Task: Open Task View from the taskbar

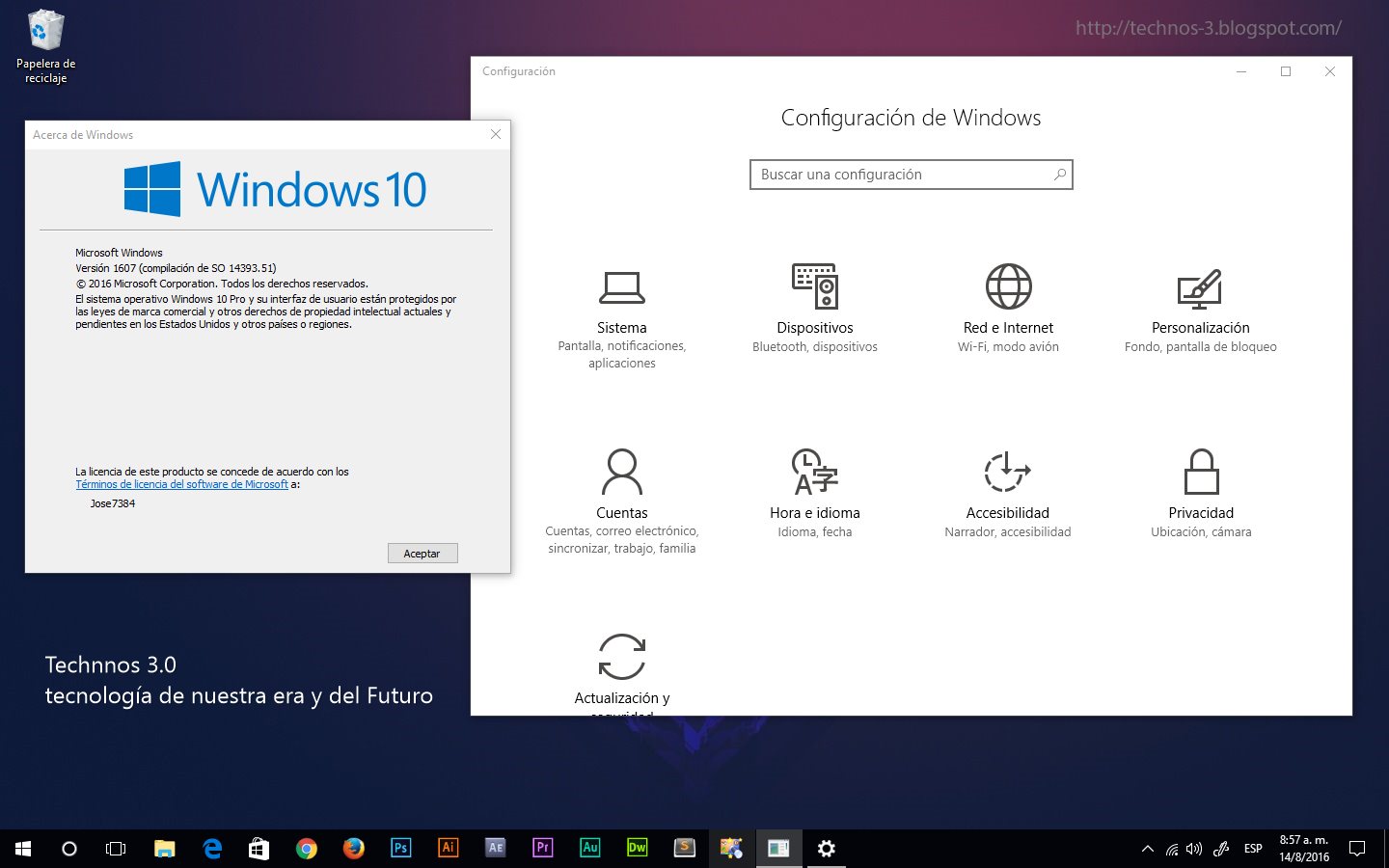Action: [x=116, y=849]
